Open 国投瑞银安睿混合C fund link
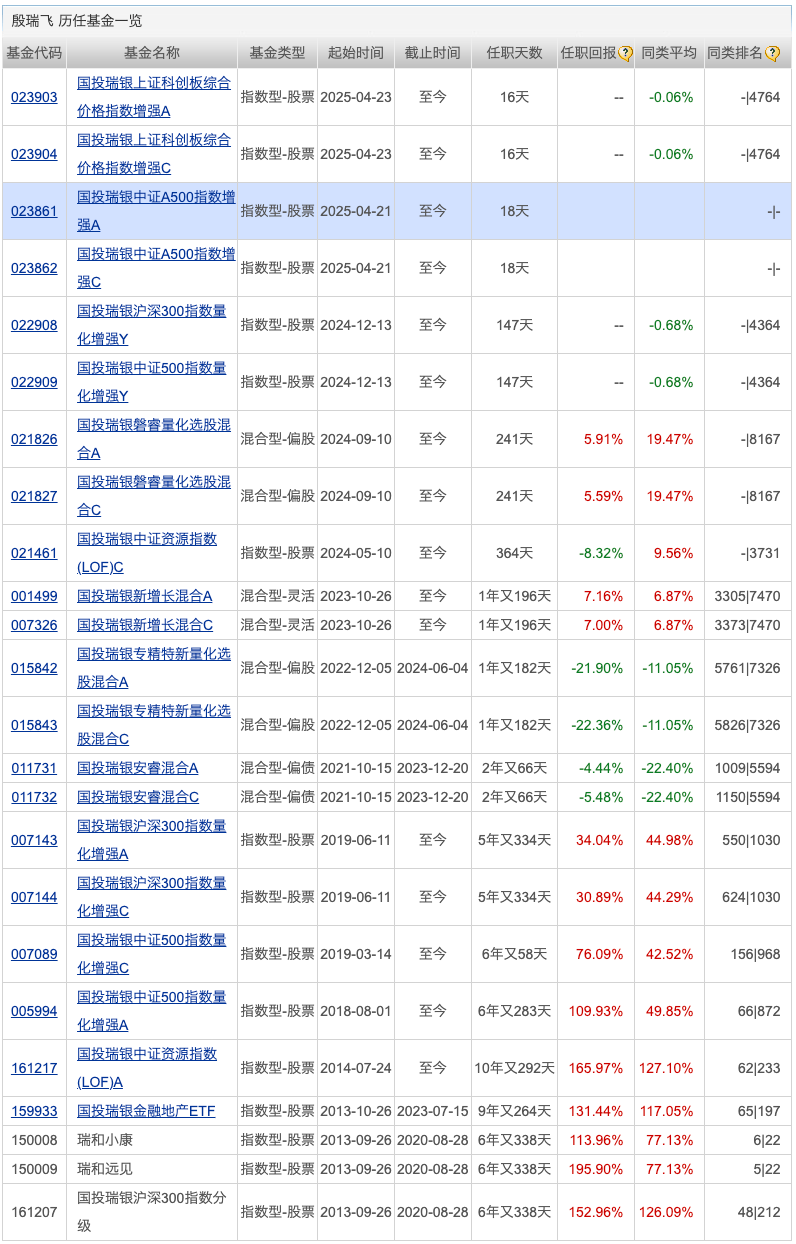Viewport: 796px width, 1244px height. (138, 797)
